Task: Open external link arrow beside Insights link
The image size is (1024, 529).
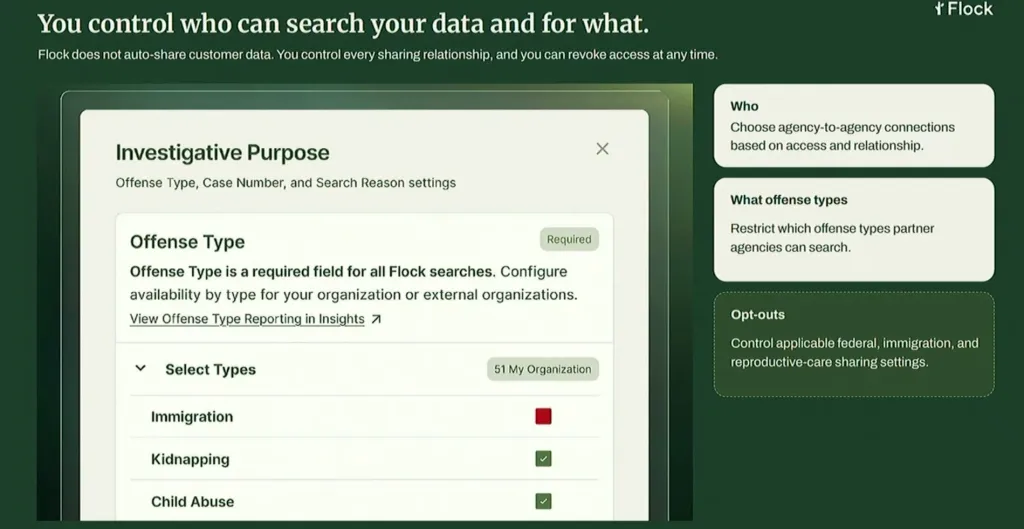Action: tap(376, 319)
